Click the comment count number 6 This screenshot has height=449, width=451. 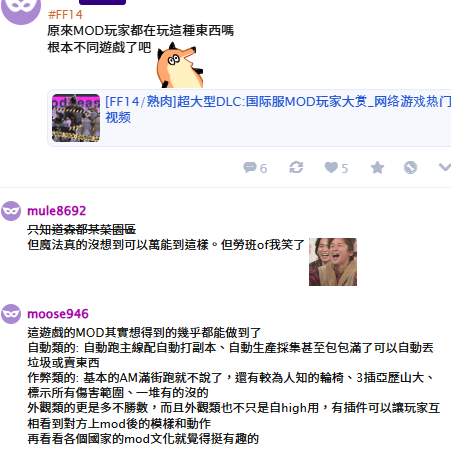(x=263, y=168)
